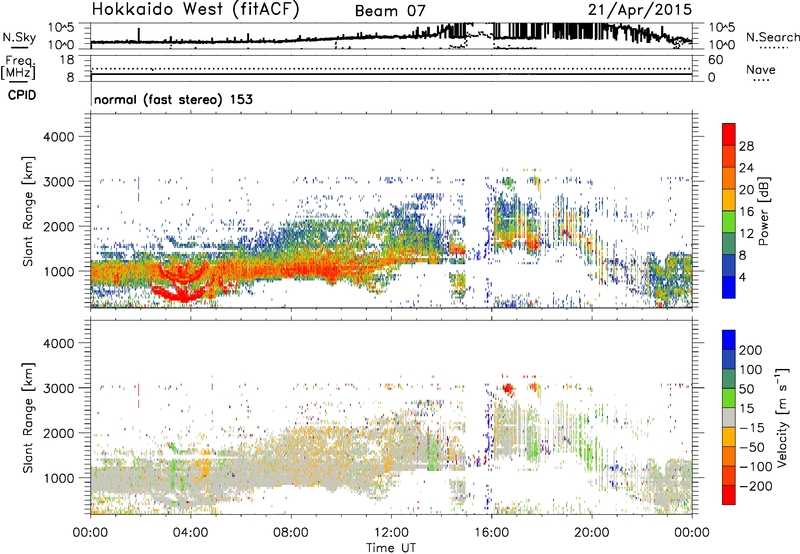Click the 12 label on Power colorbar

click(746, 233)
